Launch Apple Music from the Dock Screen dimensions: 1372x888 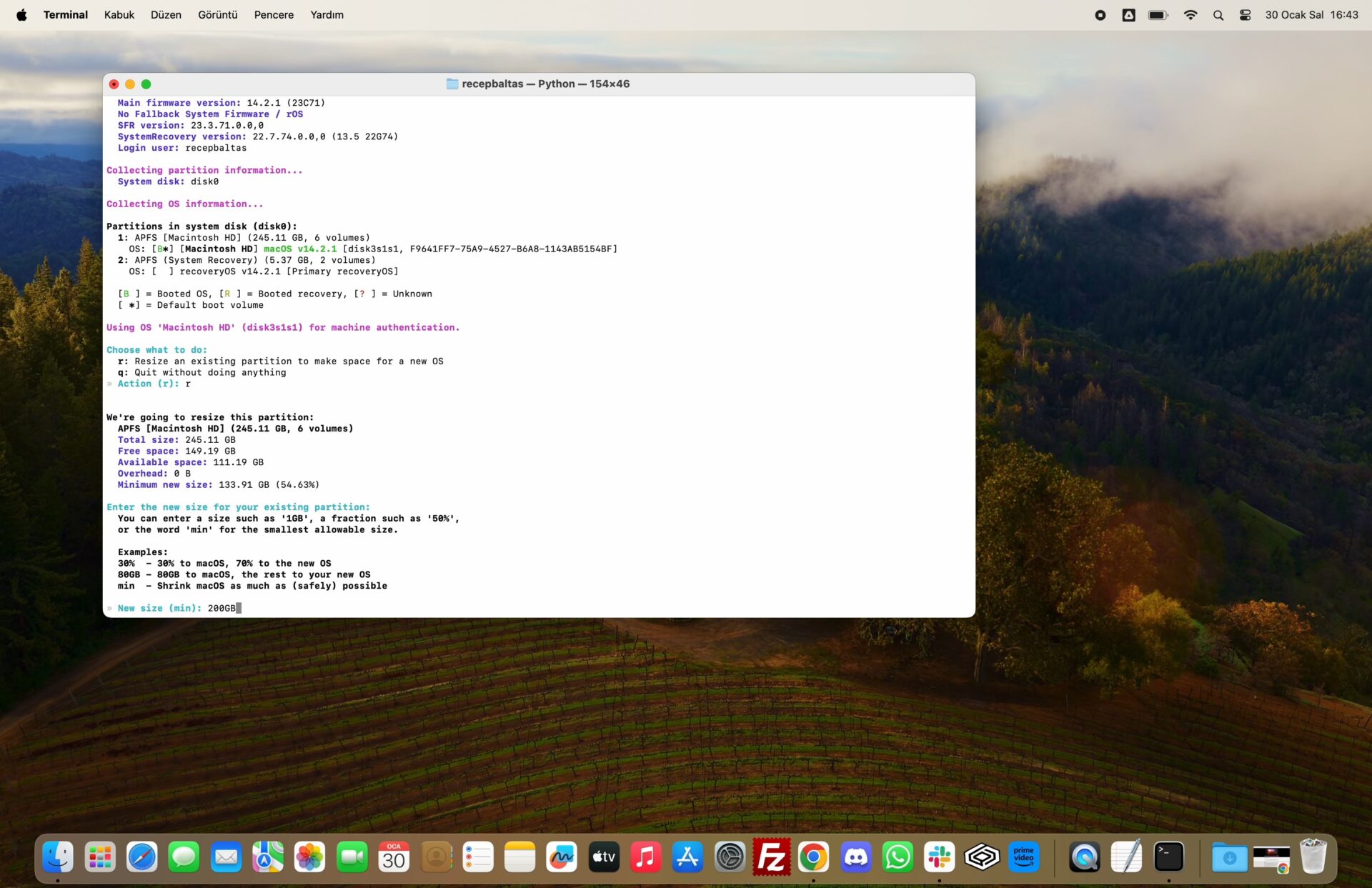coord(645,857)
